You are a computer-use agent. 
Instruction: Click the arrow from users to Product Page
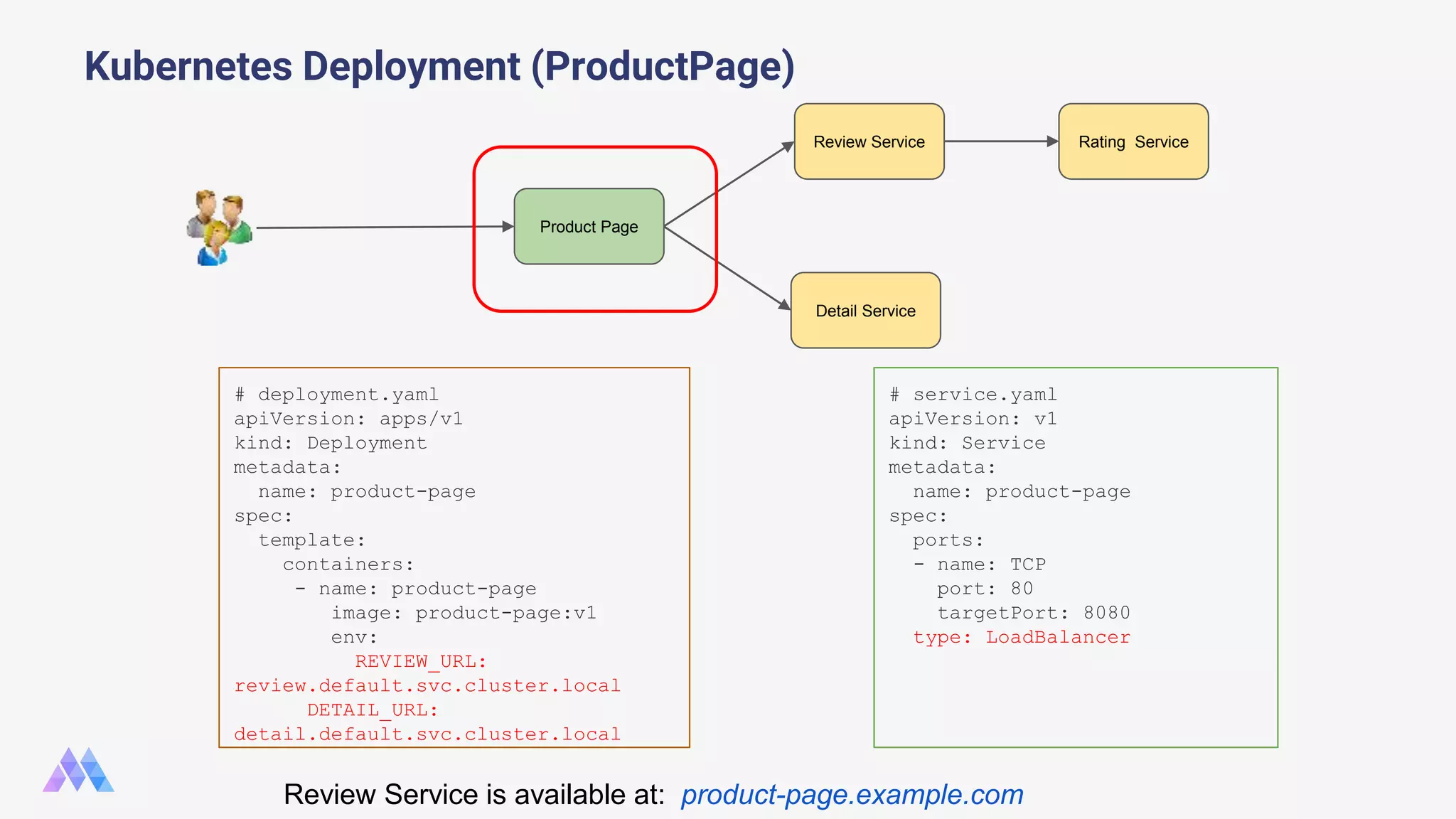(x=384, y=227)
